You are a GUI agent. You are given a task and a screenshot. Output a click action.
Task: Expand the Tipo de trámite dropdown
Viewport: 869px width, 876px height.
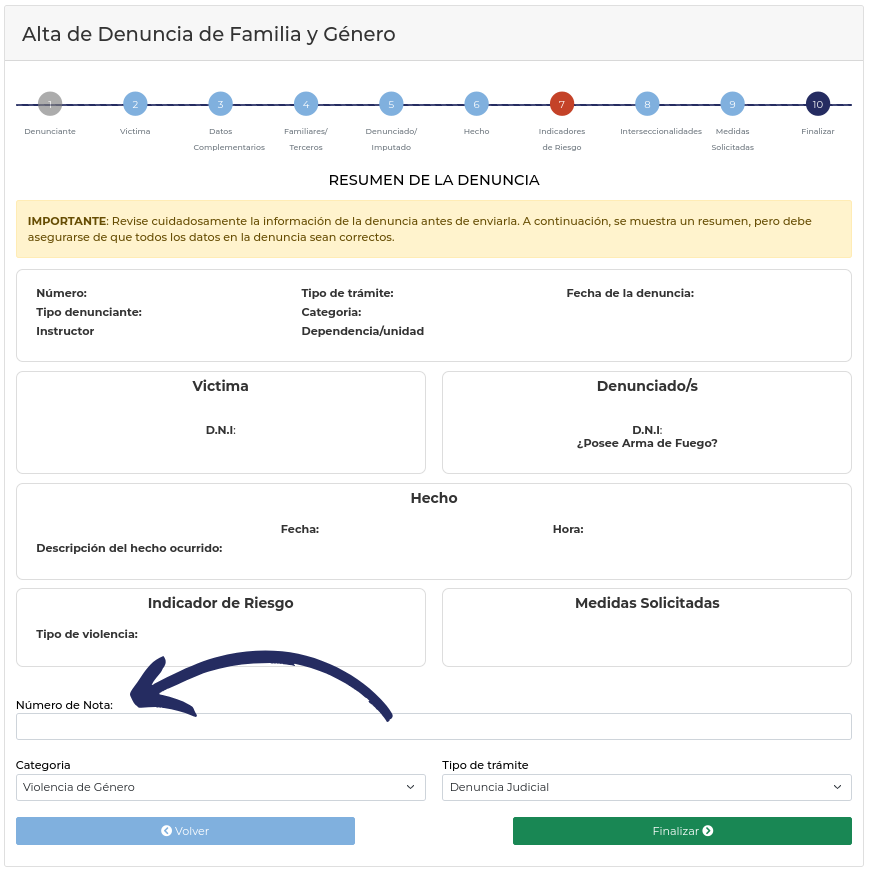tap(647, 788)
